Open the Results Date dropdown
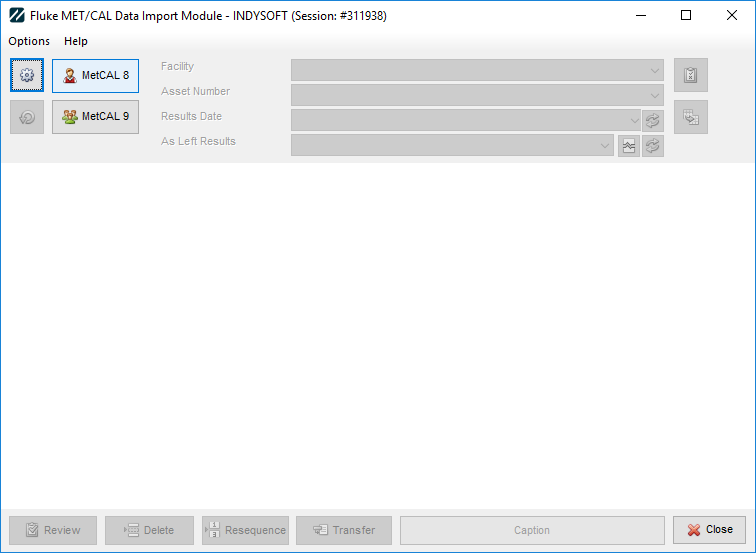Image resolution: width=756 pixels, height=553 pixels. 633,120
